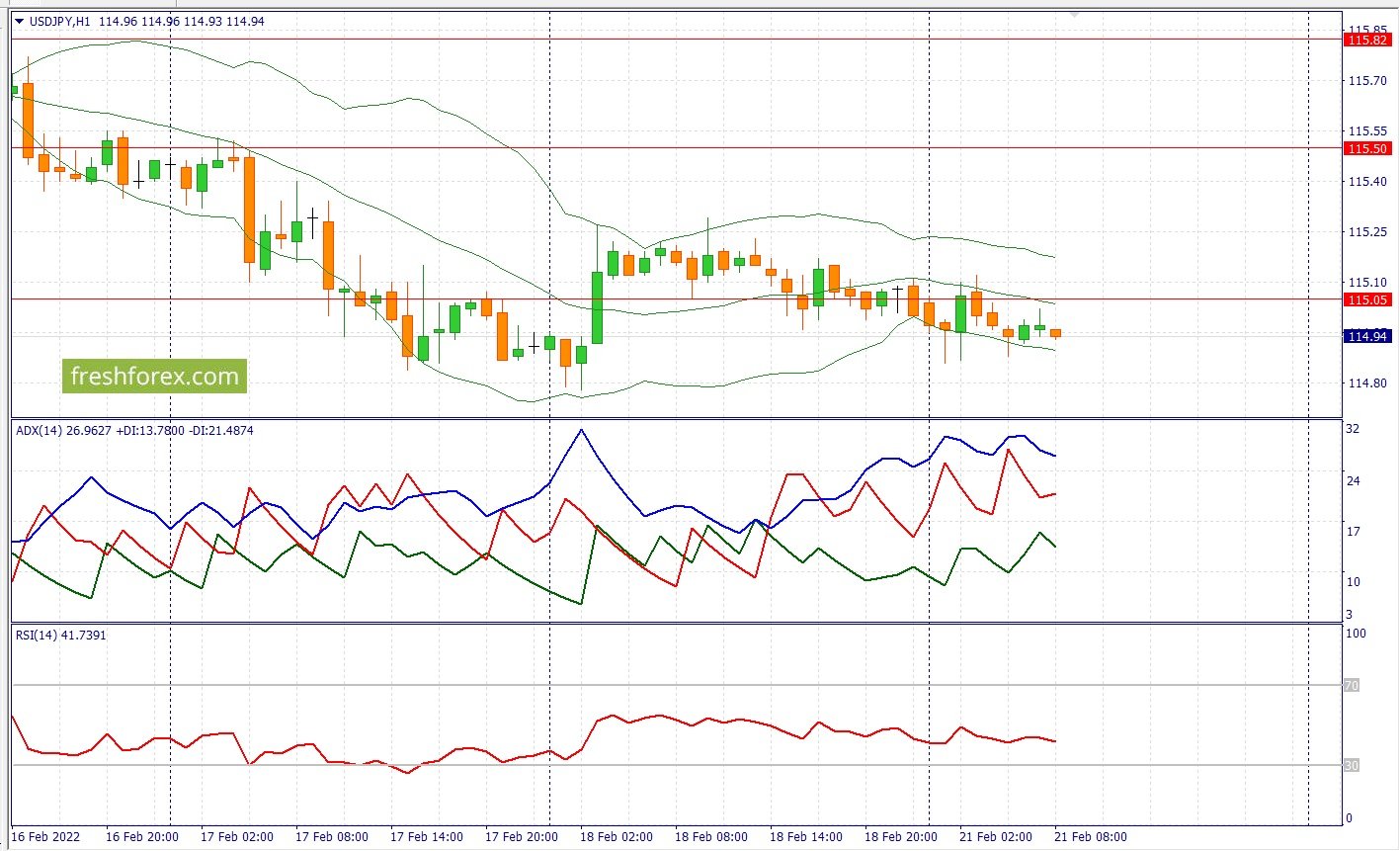Click the 18 Feb 08:00 time label

tap(711, 837)
